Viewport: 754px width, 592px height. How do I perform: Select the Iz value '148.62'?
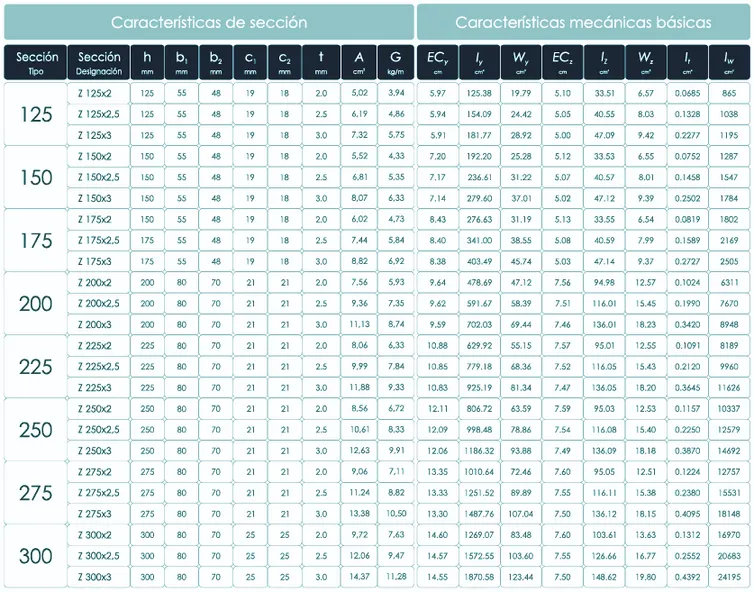(x=604, y=577)
